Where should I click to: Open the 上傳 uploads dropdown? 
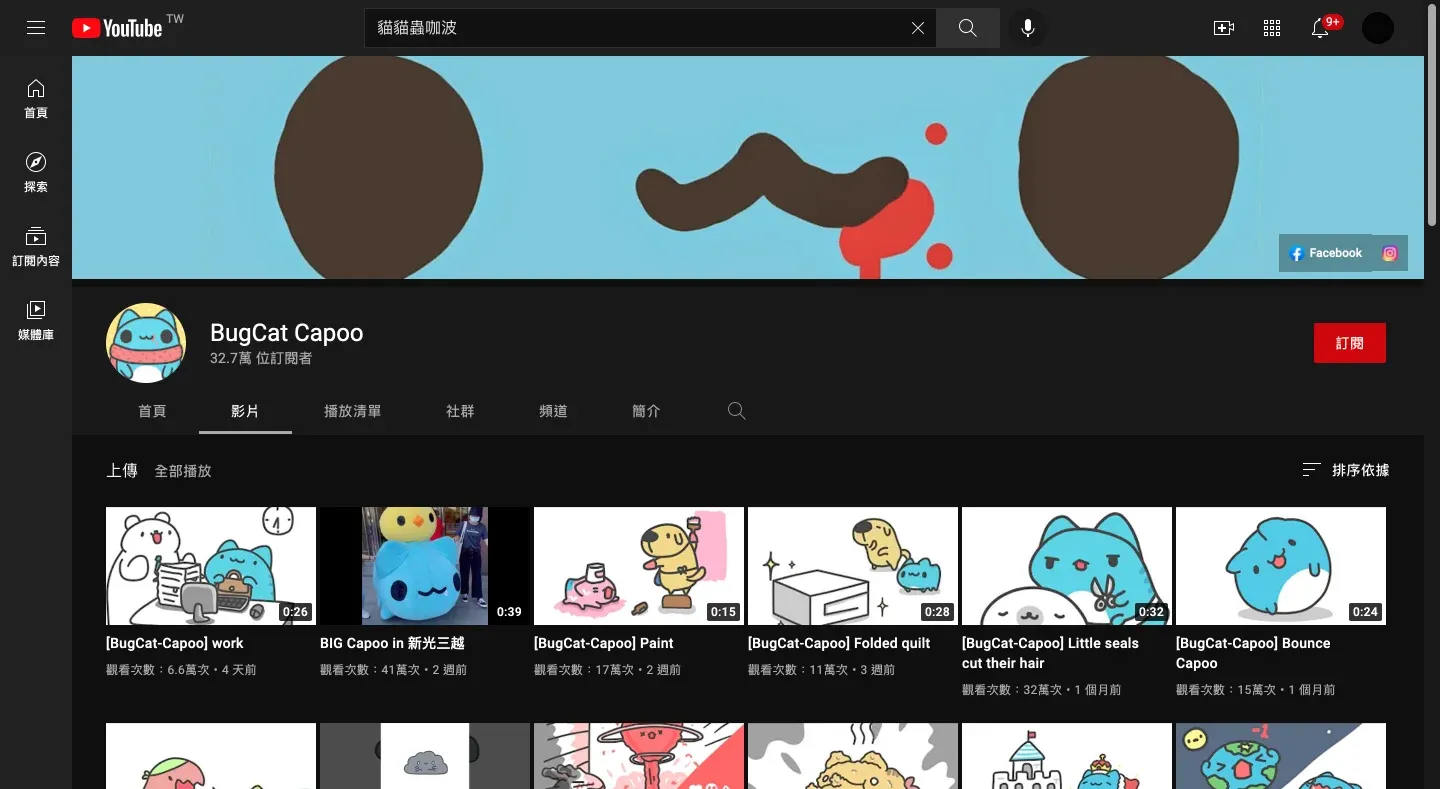click(122, 470)
